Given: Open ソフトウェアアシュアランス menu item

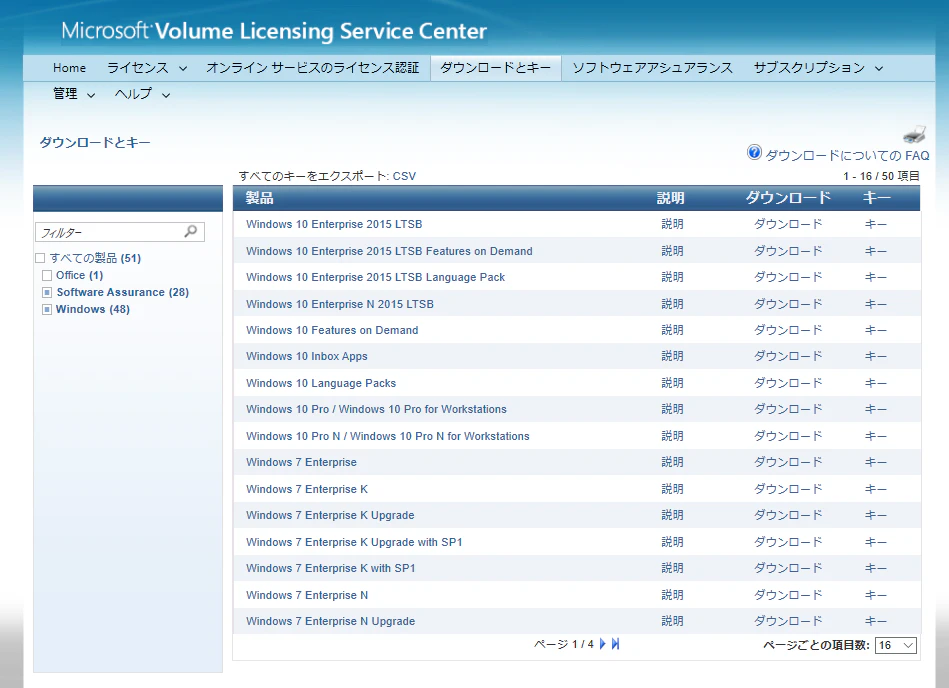Looking at the screenshot, I should pyautogui.click(x=652, y=68).
